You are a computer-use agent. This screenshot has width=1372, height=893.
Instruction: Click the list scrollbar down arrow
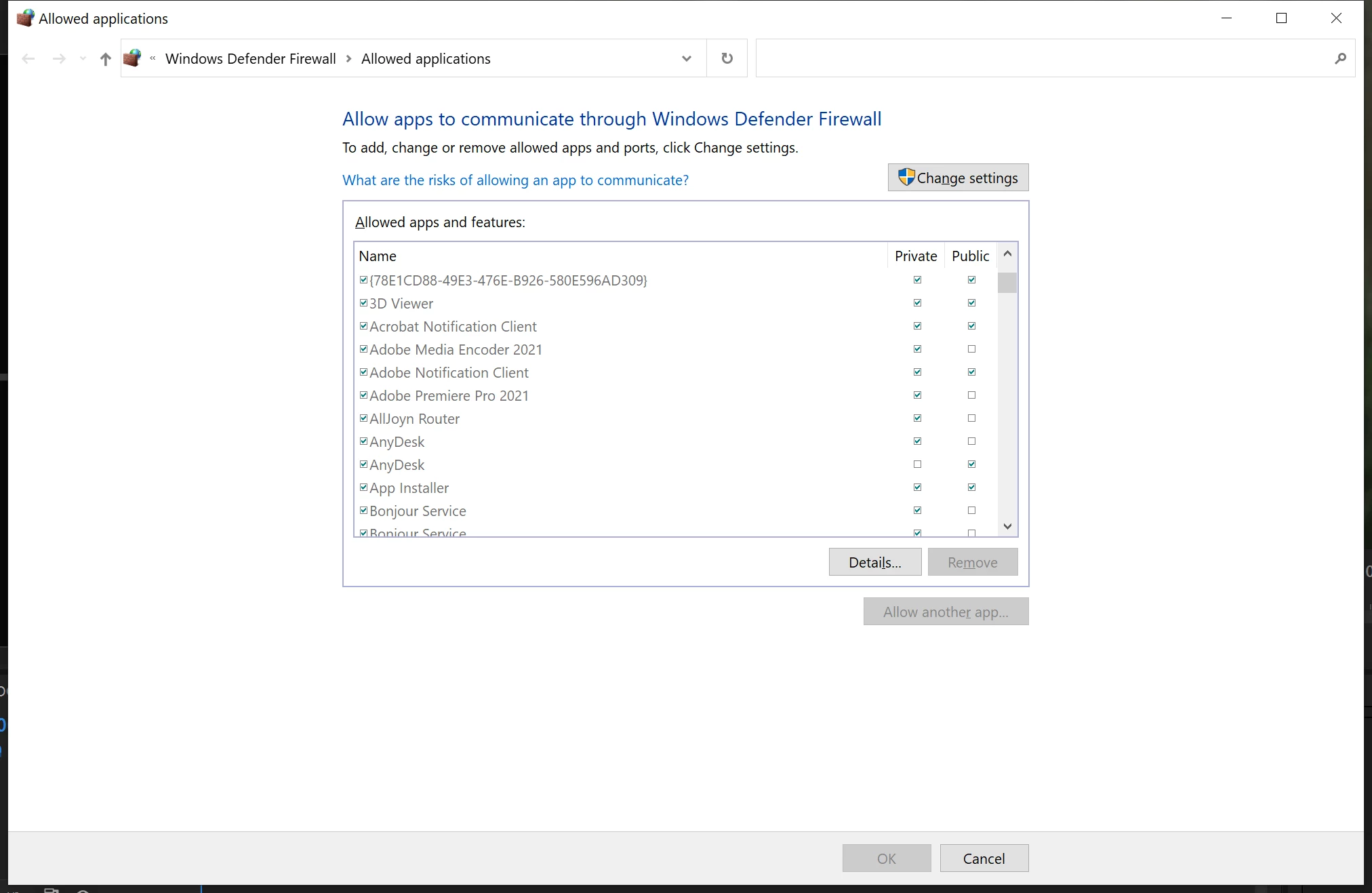[1007, 526]
